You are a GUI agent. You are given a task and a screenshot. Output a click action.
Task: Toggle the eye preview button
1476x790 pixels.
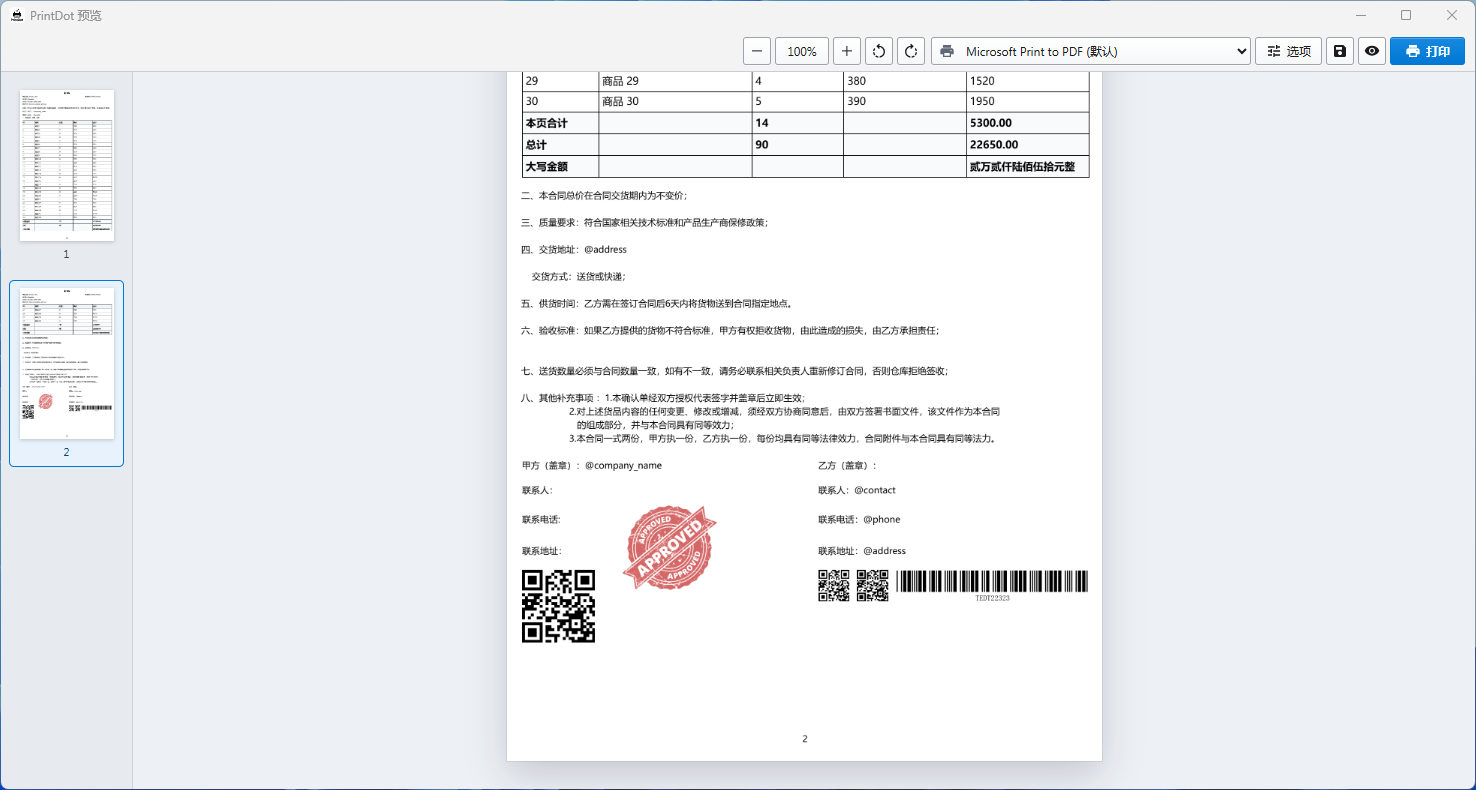(x=1372, y=51)
